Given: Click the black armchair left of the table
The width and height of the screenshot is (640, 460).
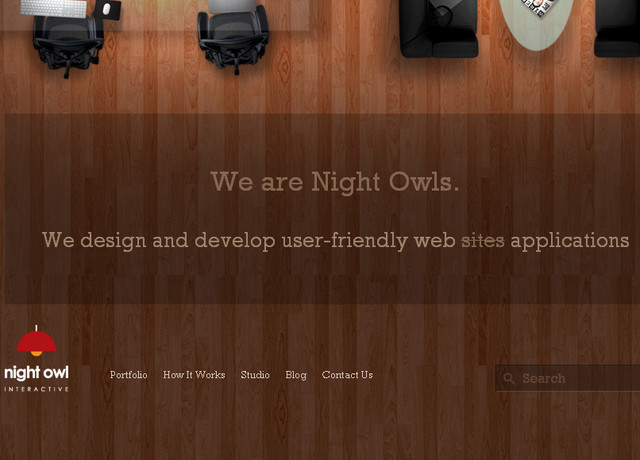Looking at the screenshot, I should tap(438, 28).
